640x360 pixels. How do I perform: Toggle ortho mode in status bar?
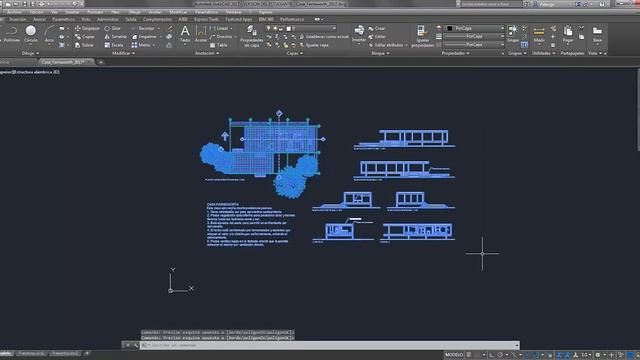point(491,355)
